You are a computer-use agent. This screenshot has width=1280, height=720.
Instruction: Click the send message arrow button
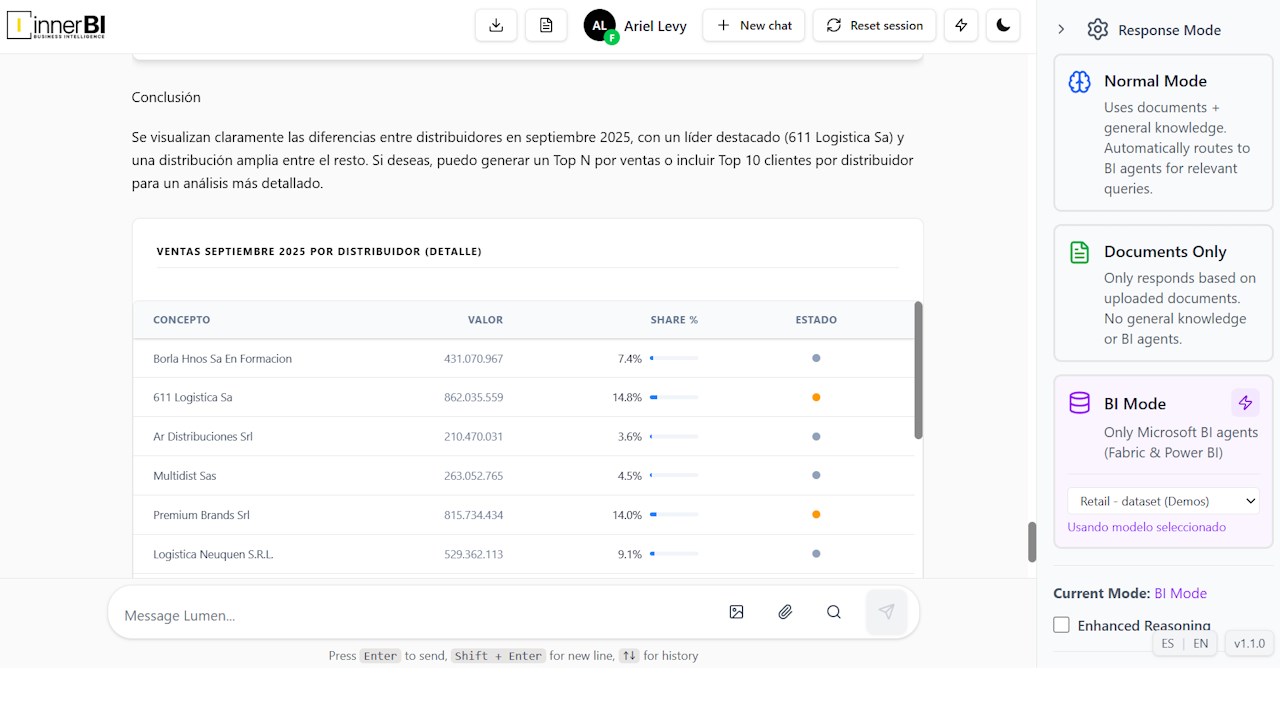pyautogui.click(x=886, y=612)
